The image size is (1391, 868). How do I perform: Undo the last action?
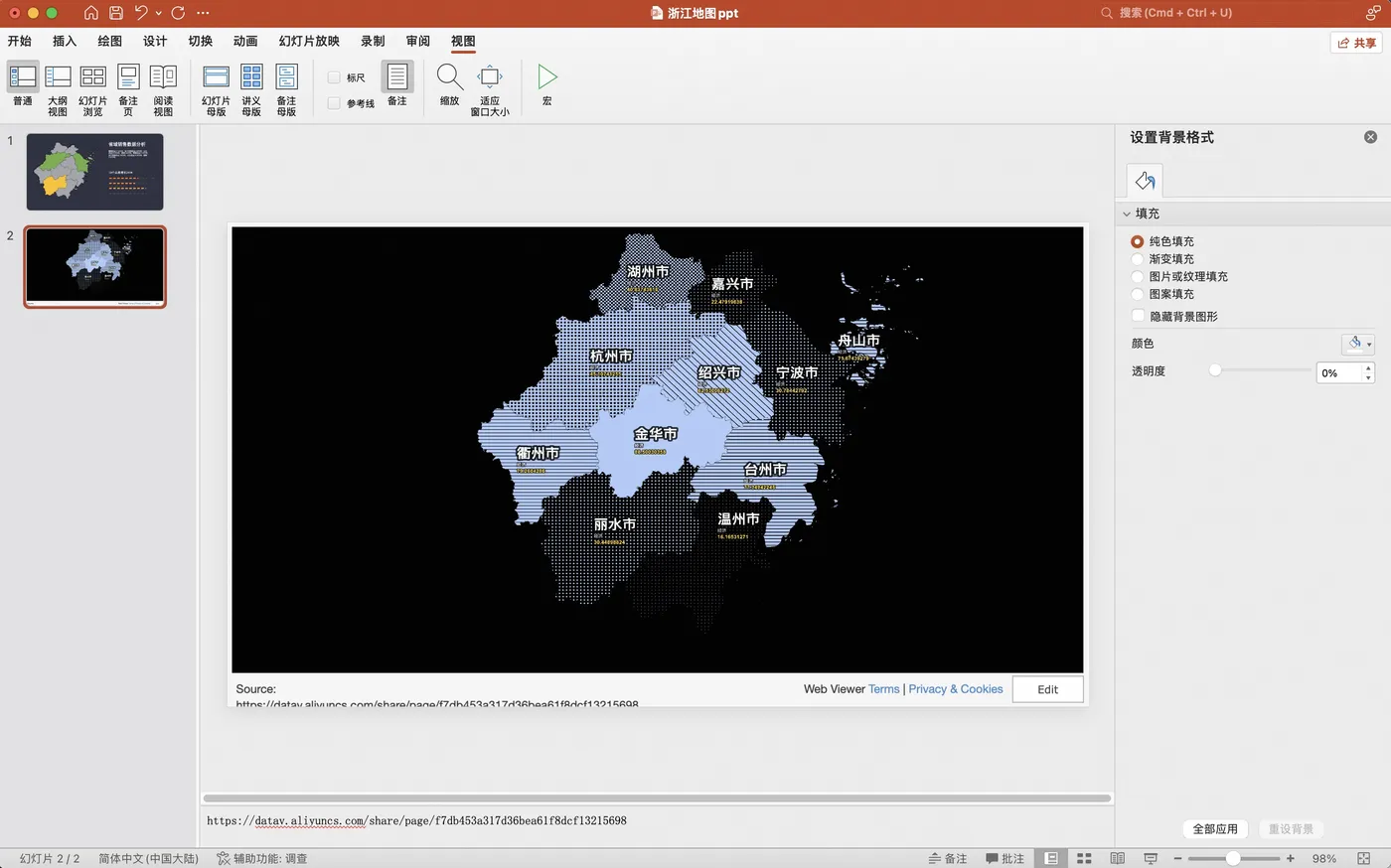coord(141,13)
